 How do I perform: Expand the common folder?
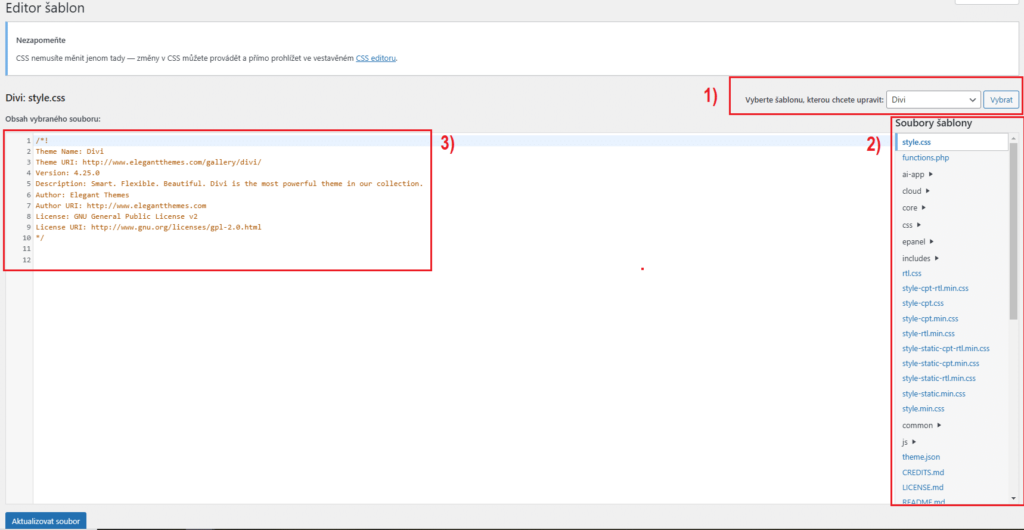pyautogui.click(x=921, y=425)
